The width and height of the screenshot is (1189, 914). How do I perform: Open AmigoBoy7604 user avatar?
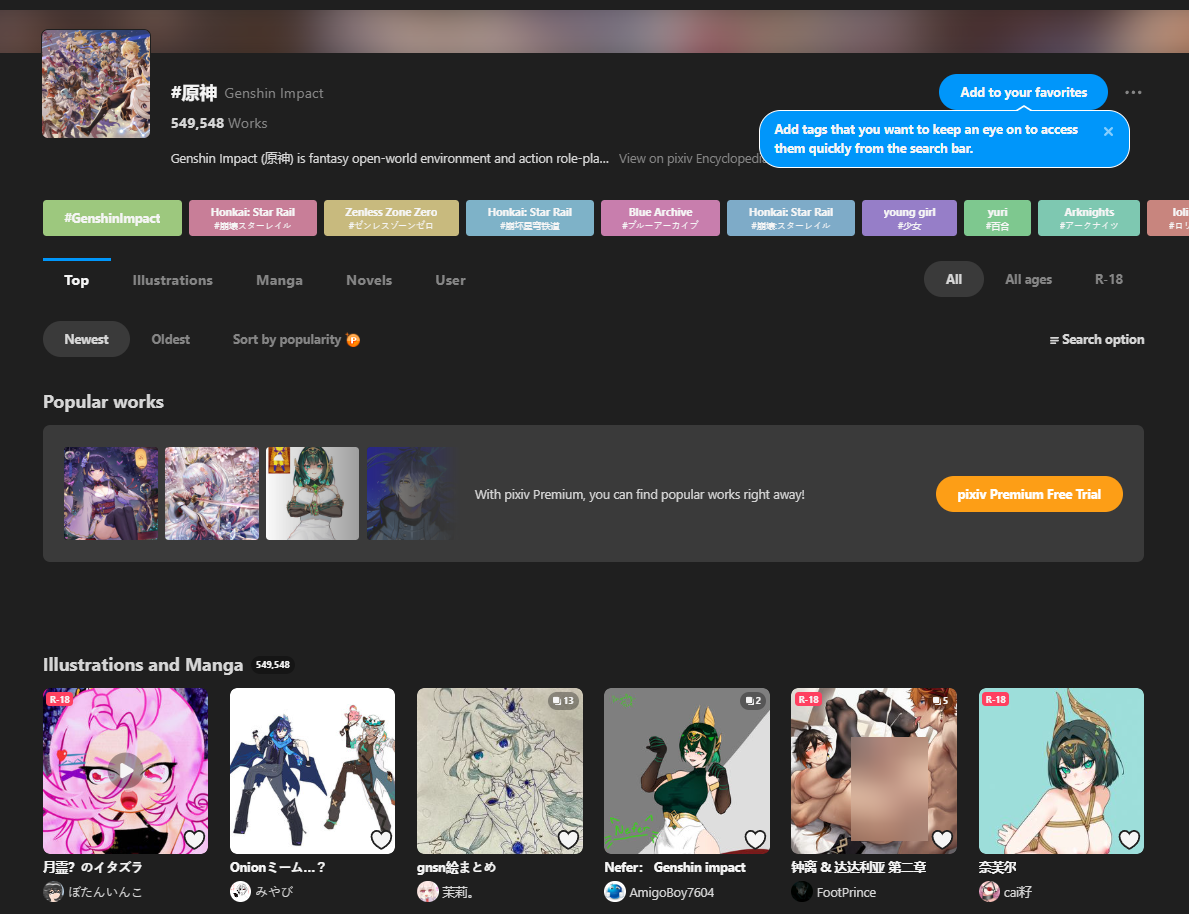(614, 892)
